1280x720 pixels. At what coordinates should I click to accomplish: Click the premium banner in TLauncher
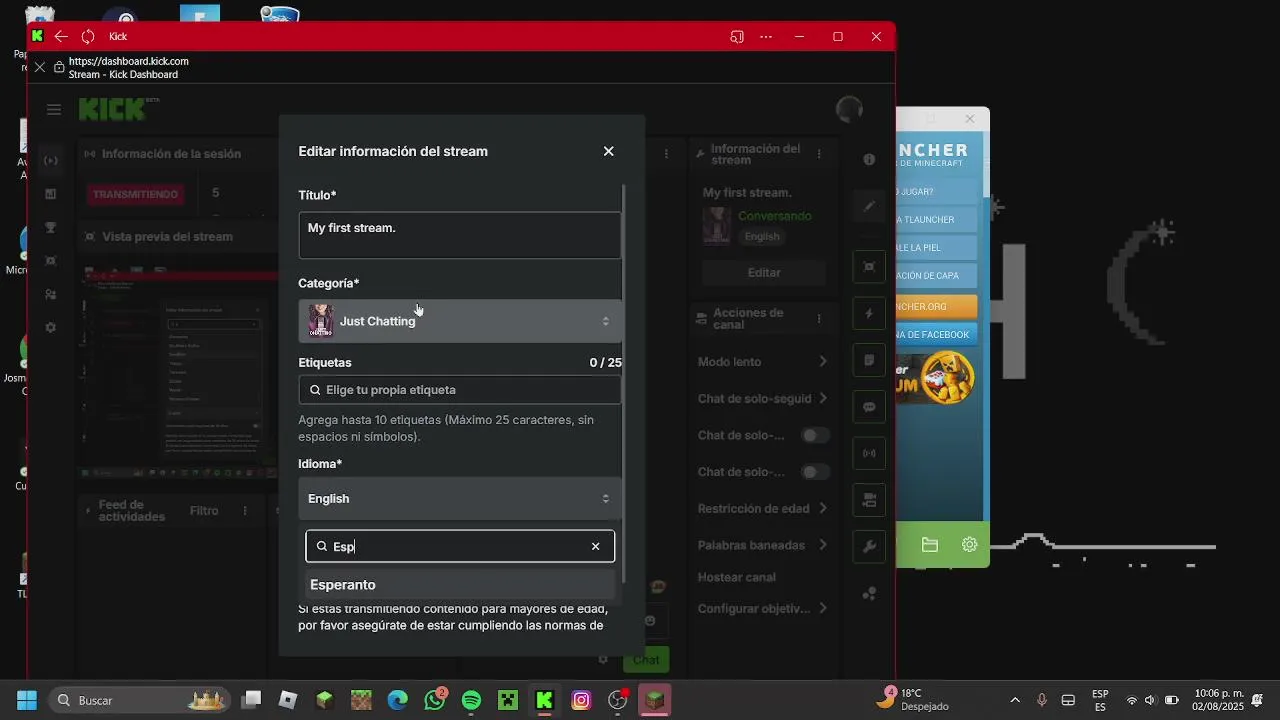click(936, 378)
